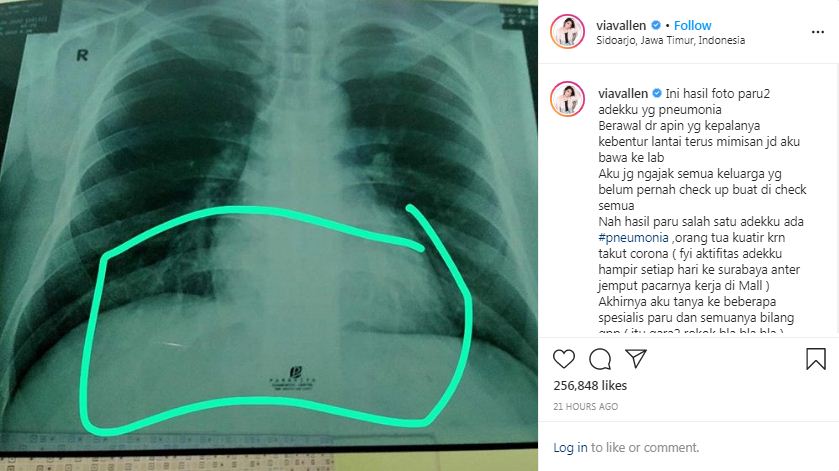This screenshot has height=471, width=839.
Task: Open the comment bubble icon
Action: tap(600, 359)
